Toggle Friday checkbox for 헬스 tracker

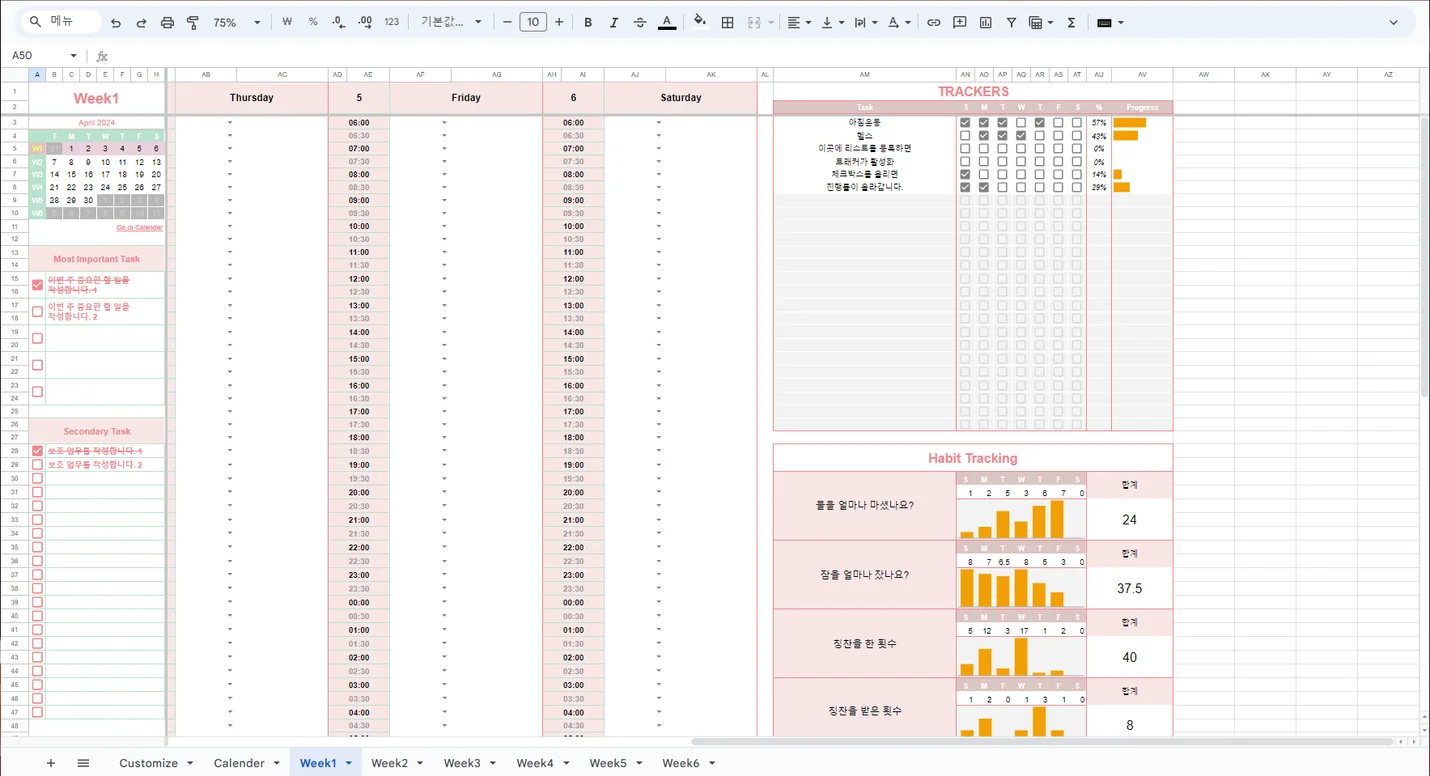pos(1058,135)
